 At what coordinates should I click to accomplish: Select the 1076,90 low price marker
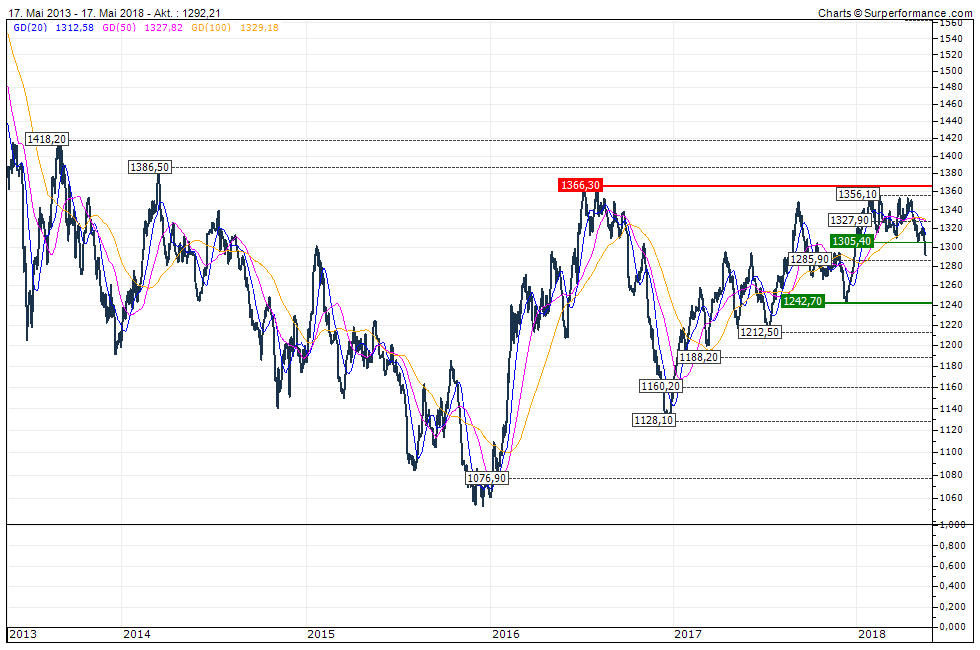(486, 479)
